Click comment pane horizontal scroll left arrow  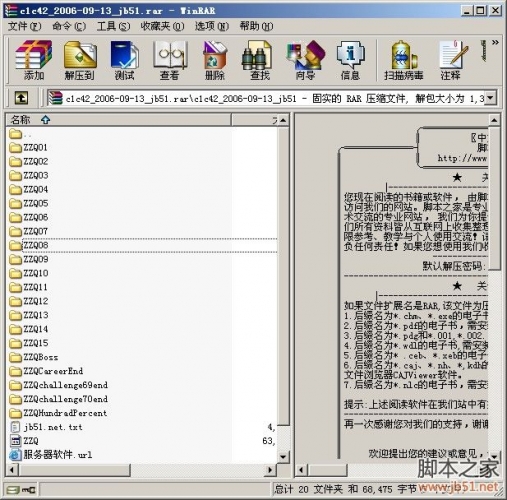[x=302, y=470]
